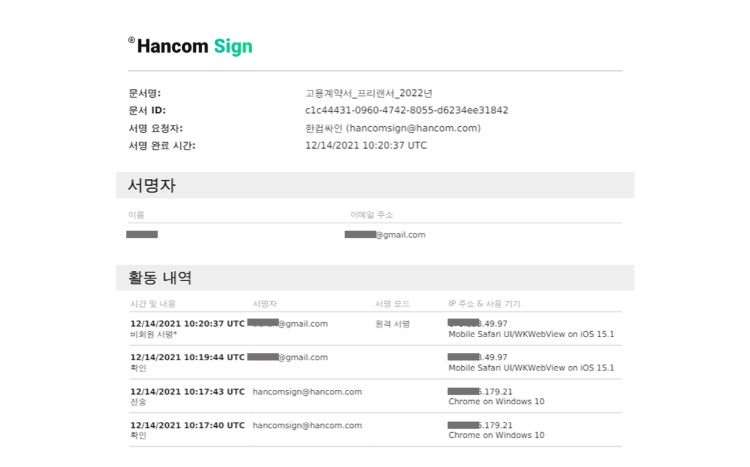Screen dimensions: 750x467
Task: Select the 10:20:37 UTC activity row timestamp
Action: click(x=188, y=324)
